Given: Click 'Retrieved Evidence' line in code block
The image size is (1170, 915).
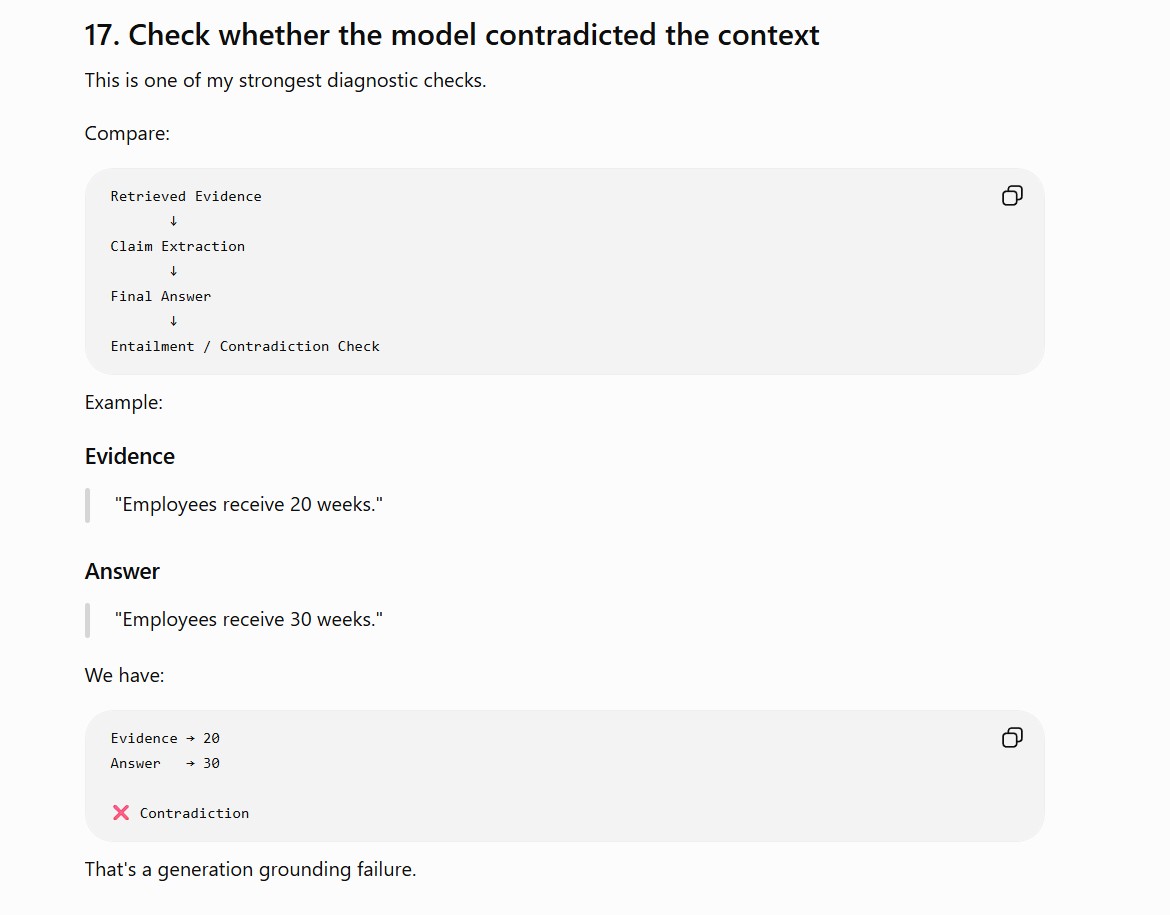Looking at the screenshot, I should point(186,196).
